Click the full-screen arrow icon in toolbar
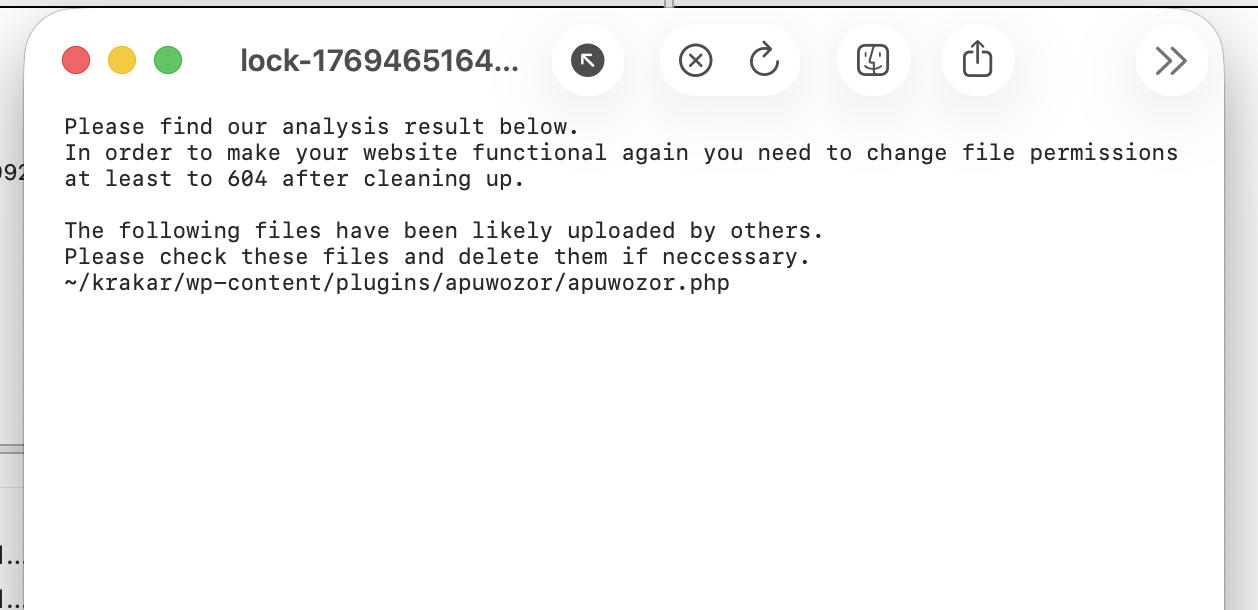This screenshot has width=1258, height=610. (x=588, y=61)
